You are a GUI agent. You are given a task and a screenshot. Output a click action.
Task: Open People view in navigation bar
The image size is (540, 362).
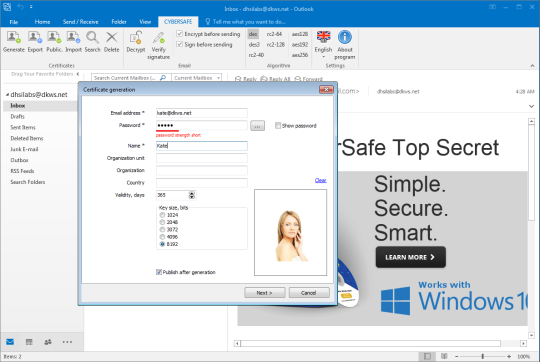click(x=48, y=342)
